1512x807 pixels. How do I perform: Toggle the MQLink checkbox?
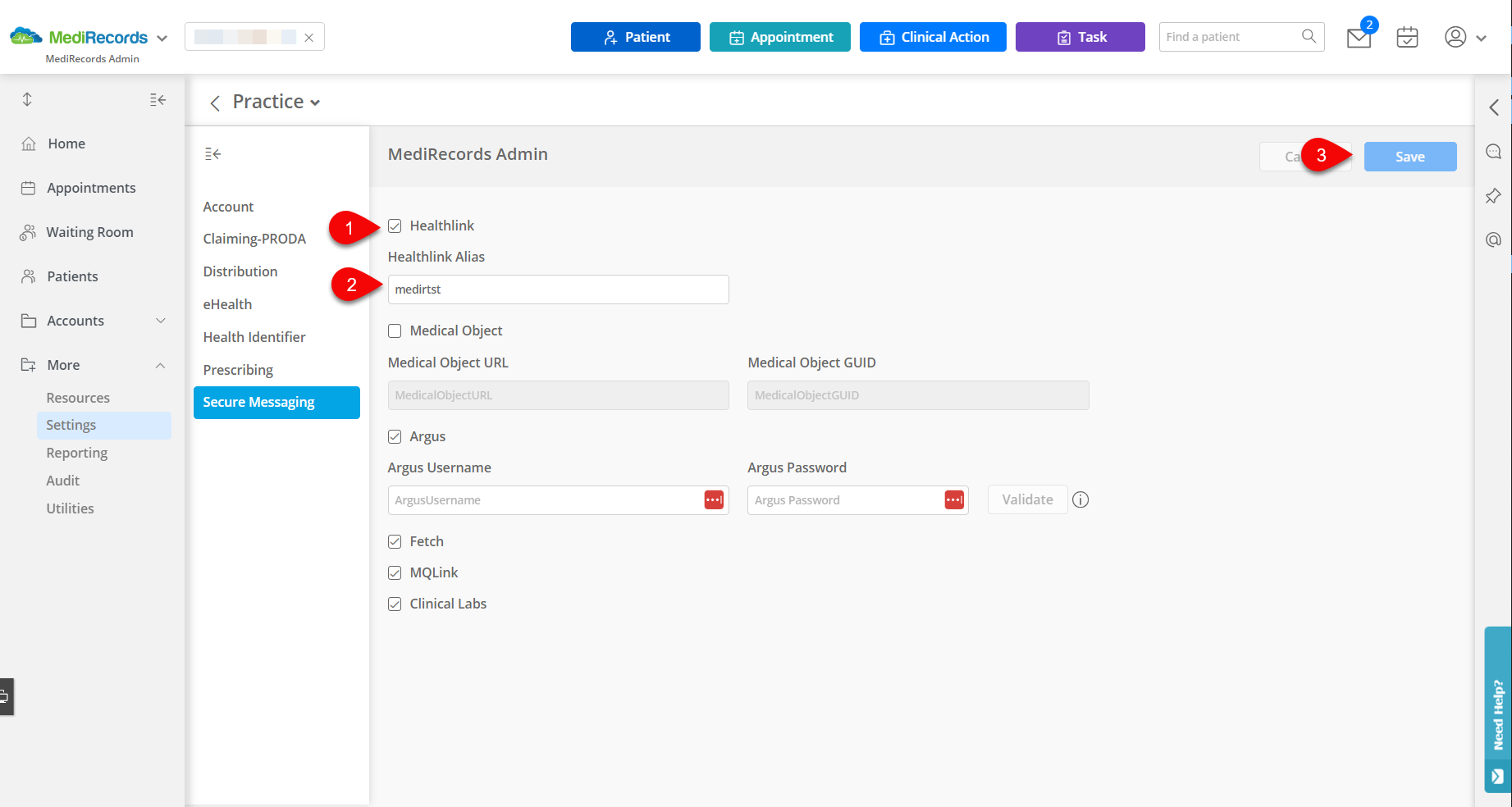pos(395,572)
